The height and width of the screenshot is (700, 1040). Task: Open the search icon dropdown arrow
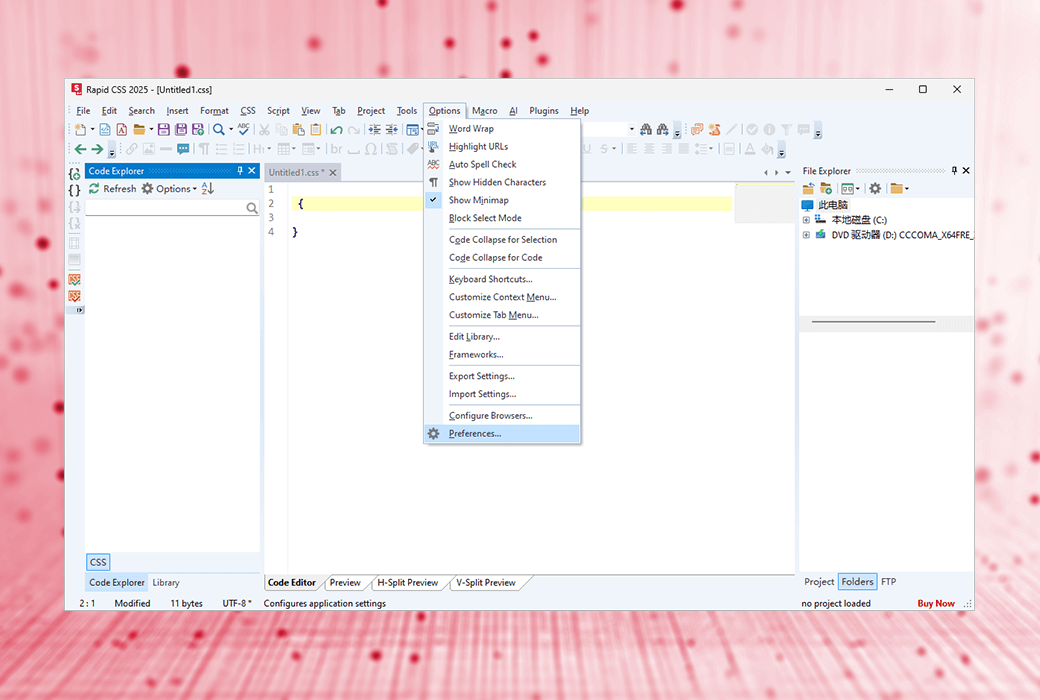point(231,129)
